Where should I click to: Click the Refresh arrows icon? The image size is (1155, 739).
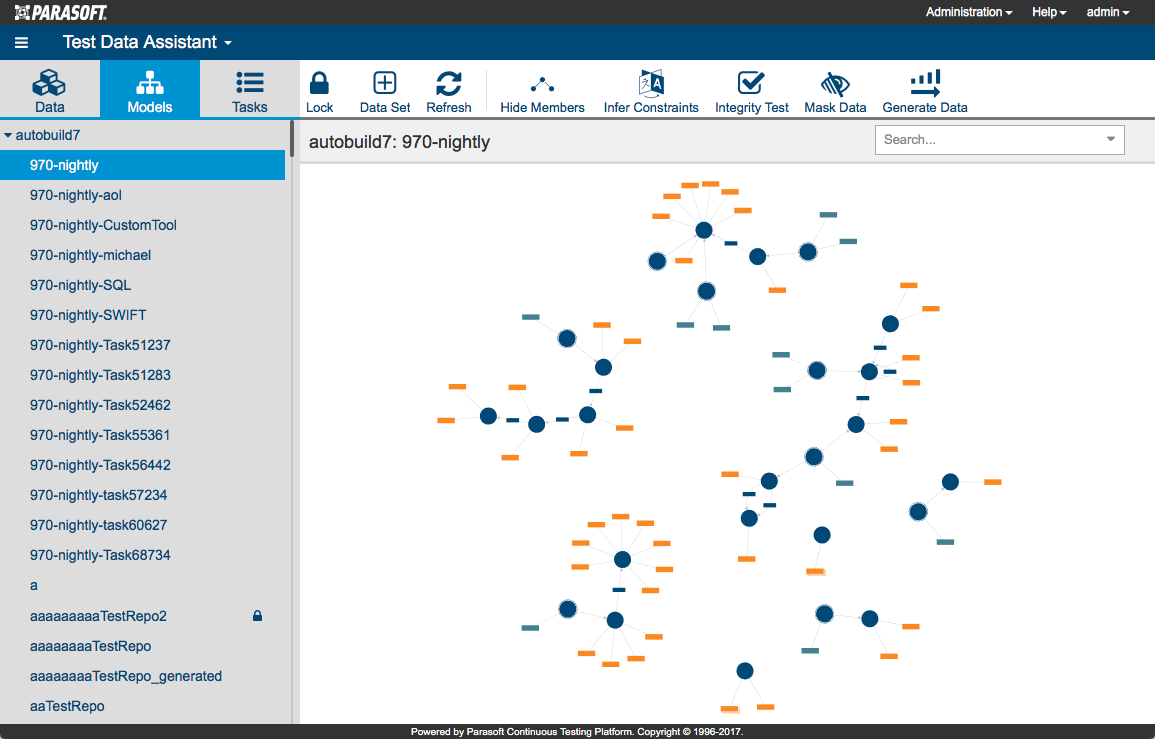(449, 83)
